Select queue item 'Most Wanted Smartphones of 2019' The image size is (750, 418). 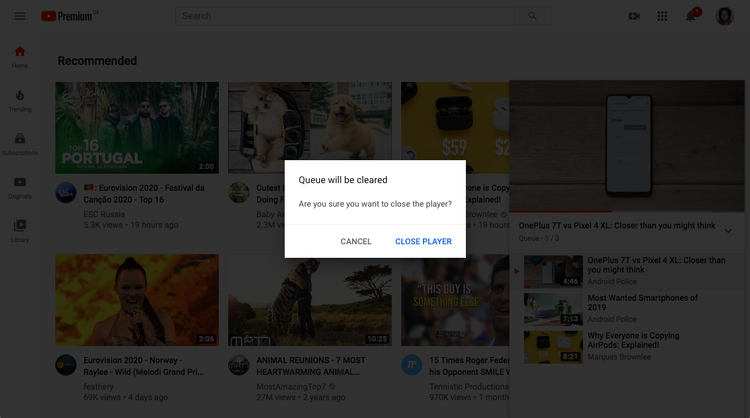click(x=627, y=308)
